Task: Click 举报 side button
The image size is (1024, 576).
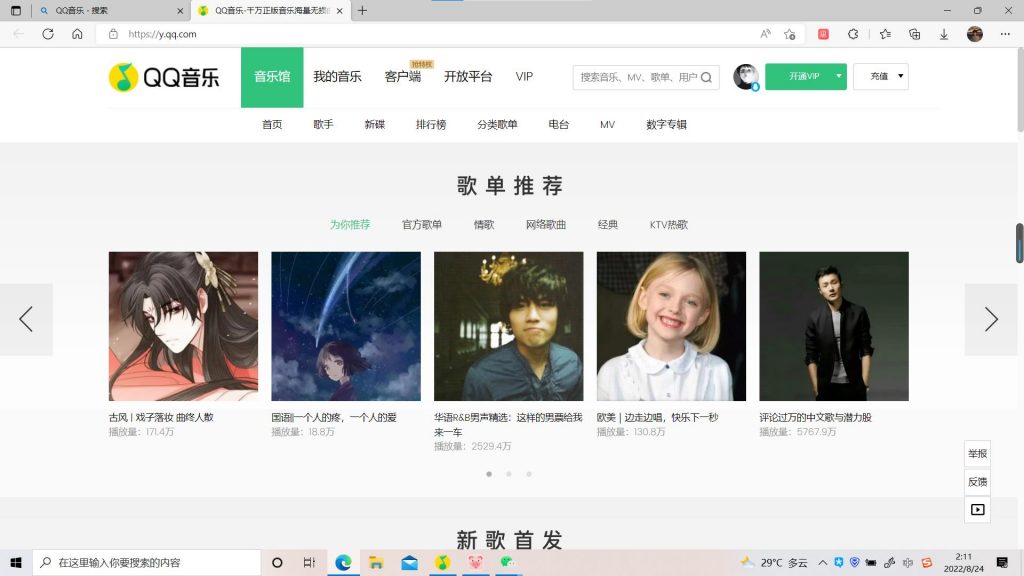Action: point(977,453)
